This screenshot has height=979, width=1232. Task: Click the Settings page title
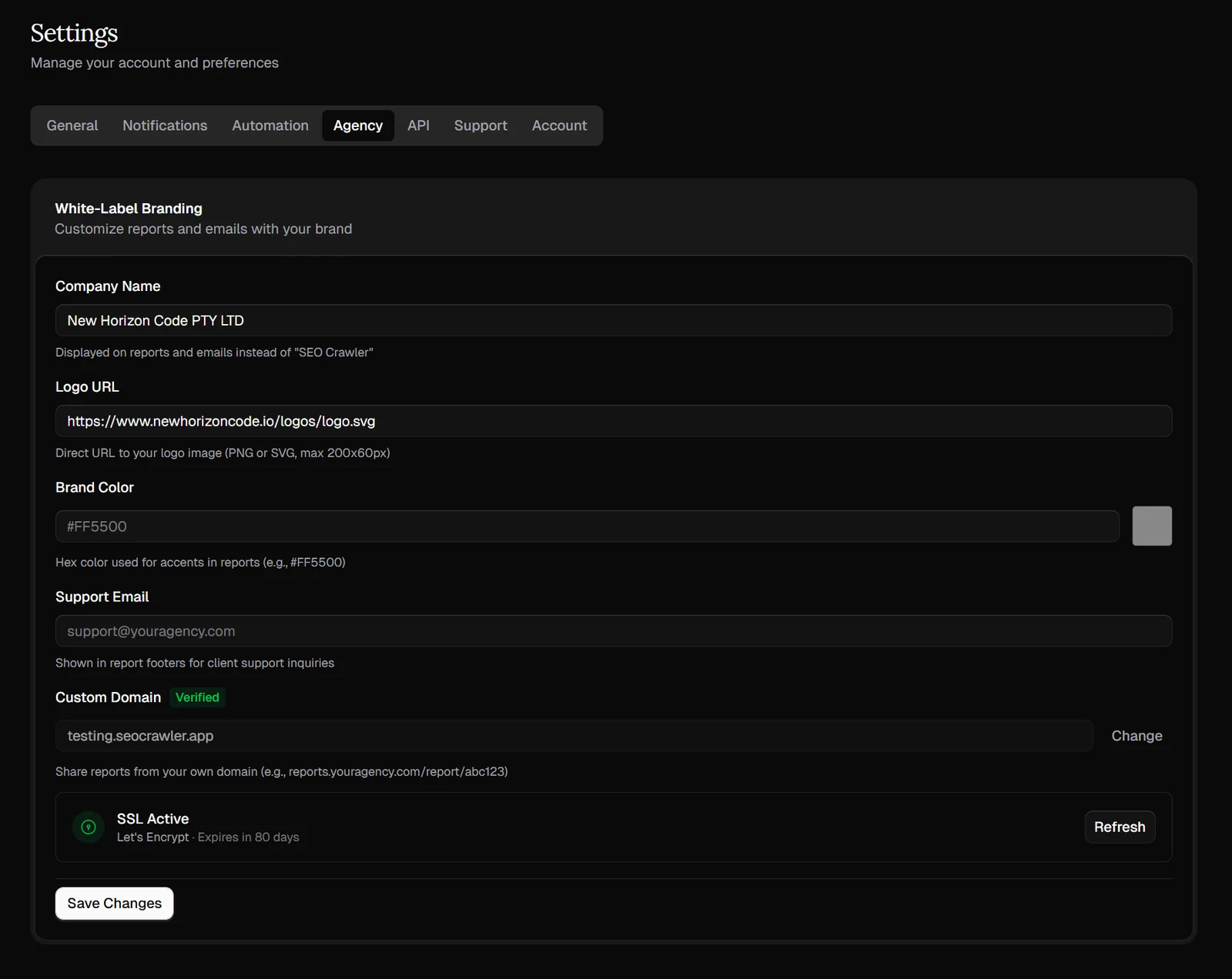tap(75, 33)
